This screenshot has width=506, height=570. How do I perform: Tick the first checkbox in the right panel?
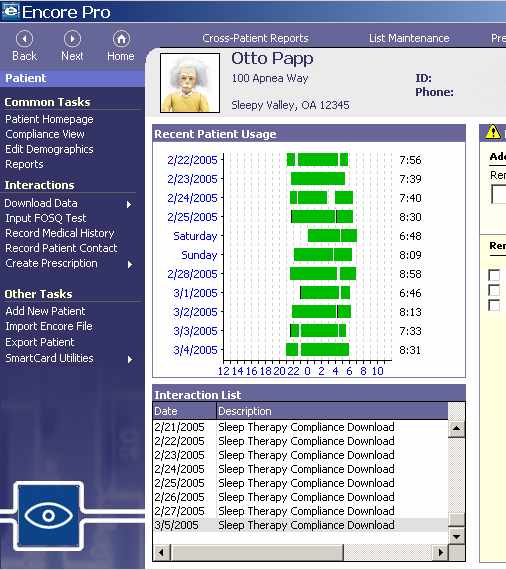[494, 275]
